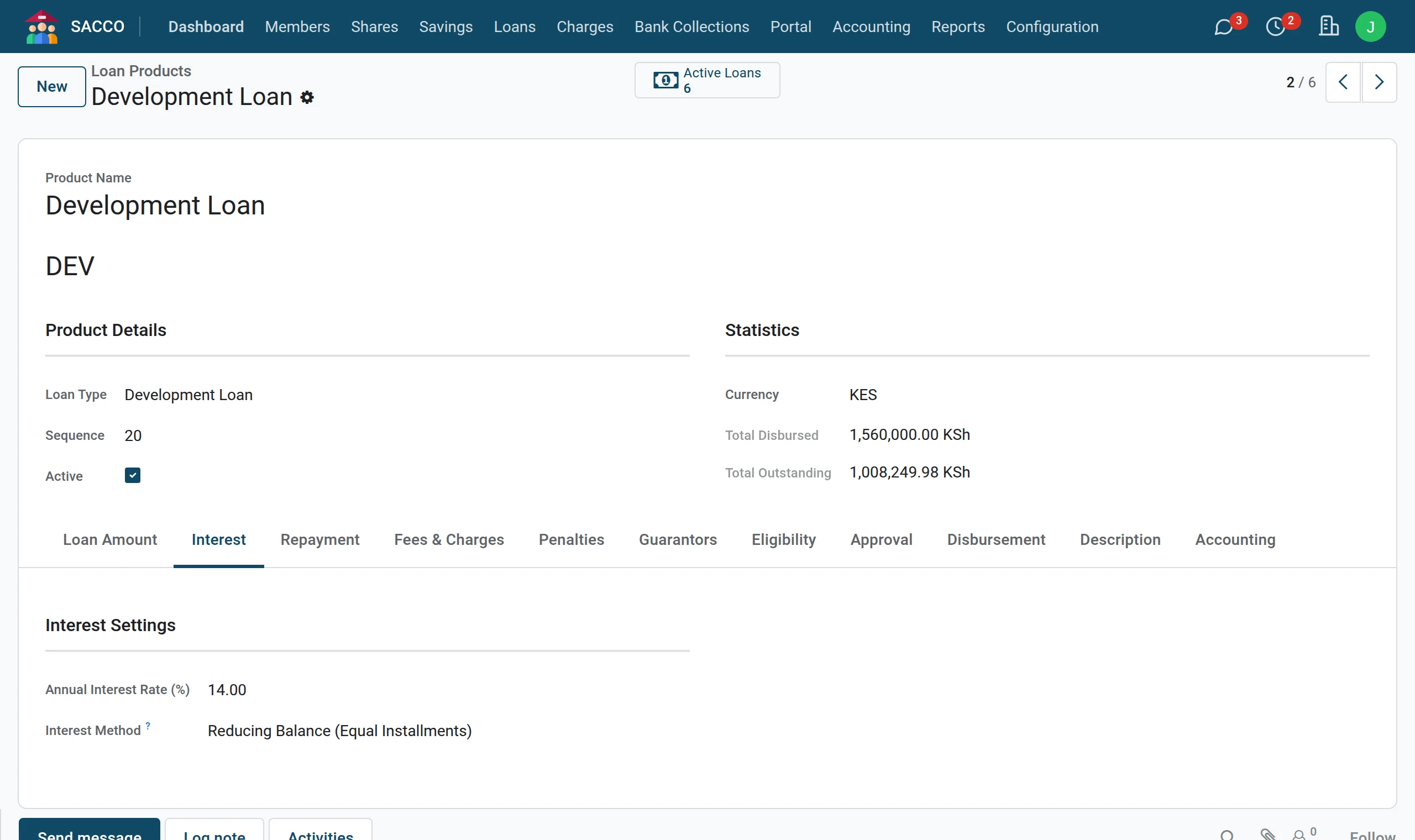1415x840 pixels.
Task: Switch to the Eligibility tab
Action: click(x=783, y=539)
